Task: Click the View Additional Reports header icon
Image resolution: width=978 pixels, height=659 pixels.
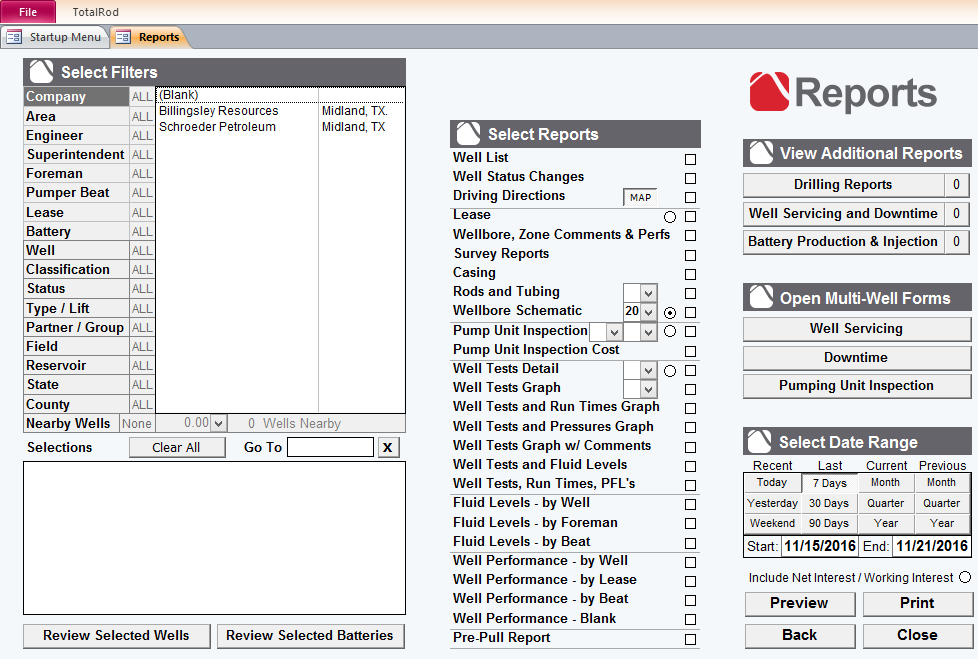Action: coord(761,153)
